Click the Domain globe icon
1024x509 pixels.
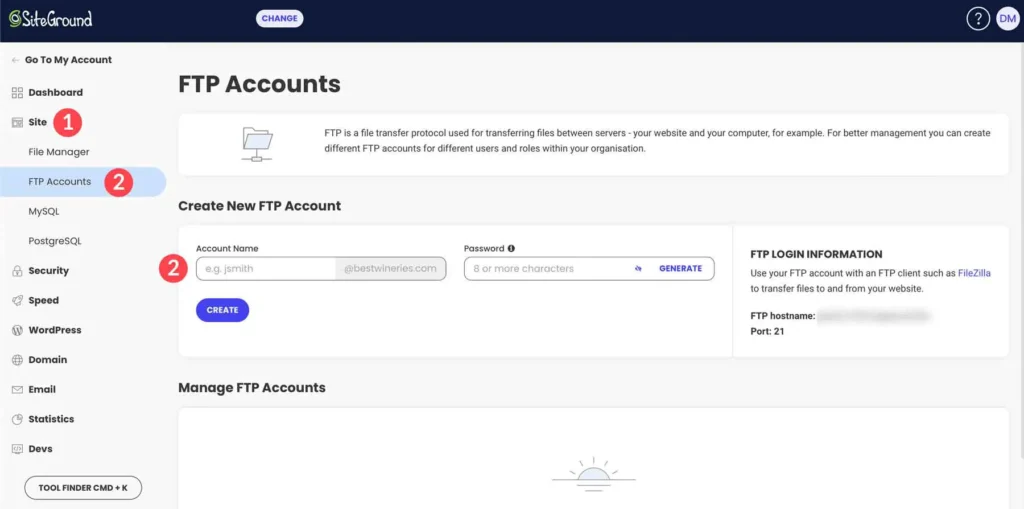18,360
